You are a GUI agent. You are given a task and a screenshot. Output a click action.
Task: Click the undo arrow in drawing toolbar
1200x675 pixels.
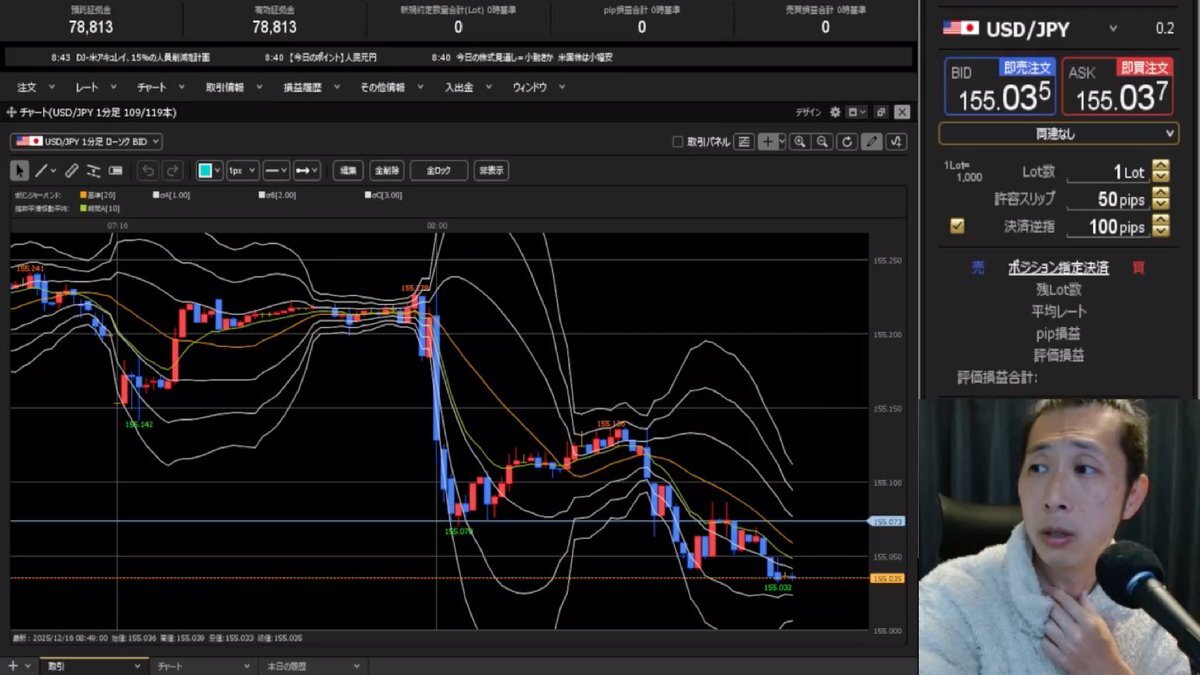click(147, 171)
